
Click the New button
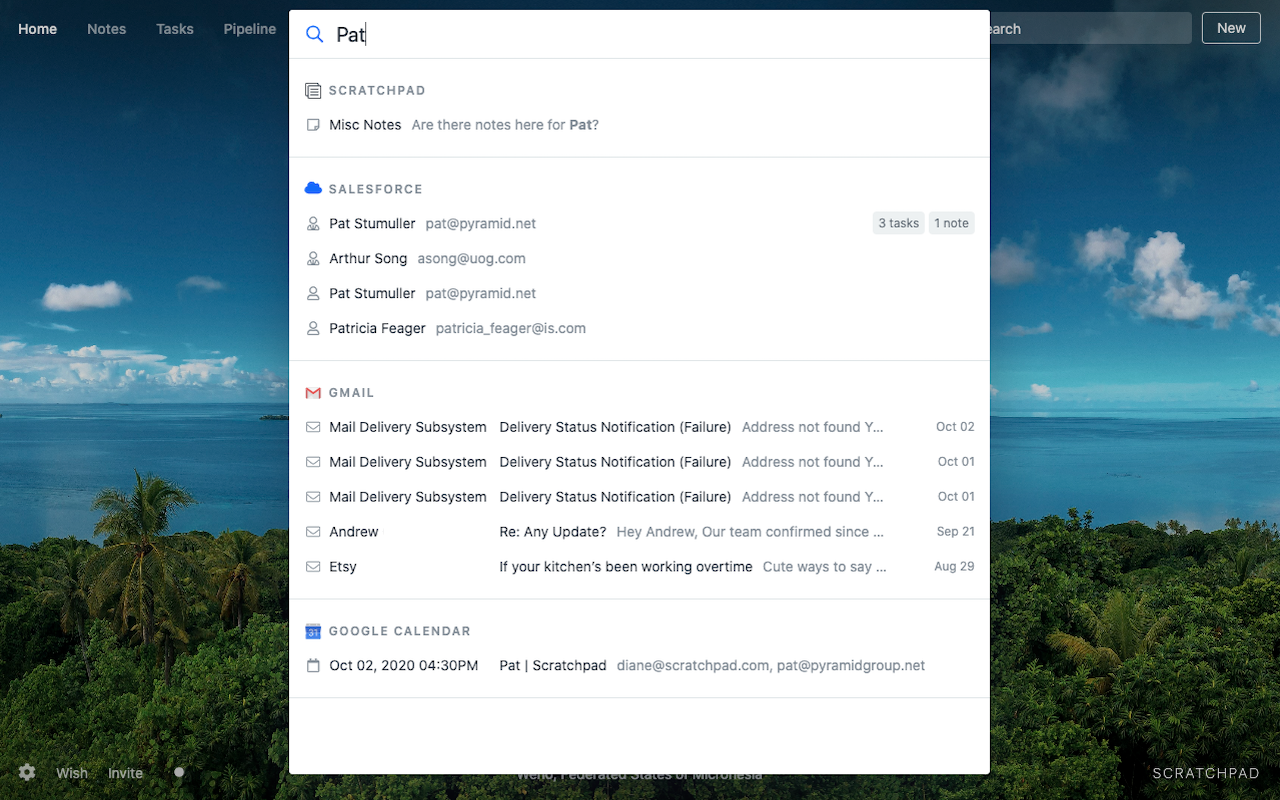pyautogui.click(x=1231, y=28)
